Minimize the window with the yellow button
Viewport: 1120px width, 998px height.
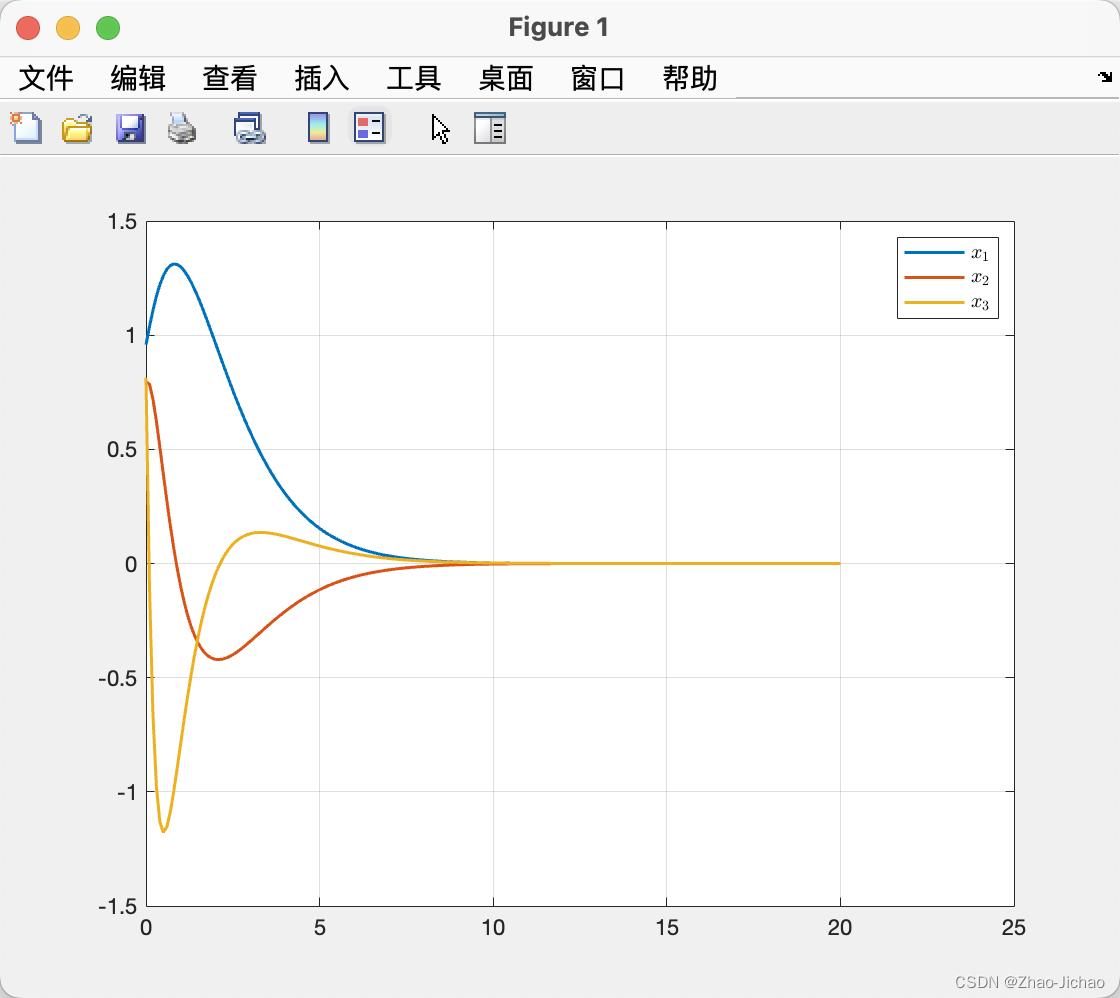click(68, 28)
